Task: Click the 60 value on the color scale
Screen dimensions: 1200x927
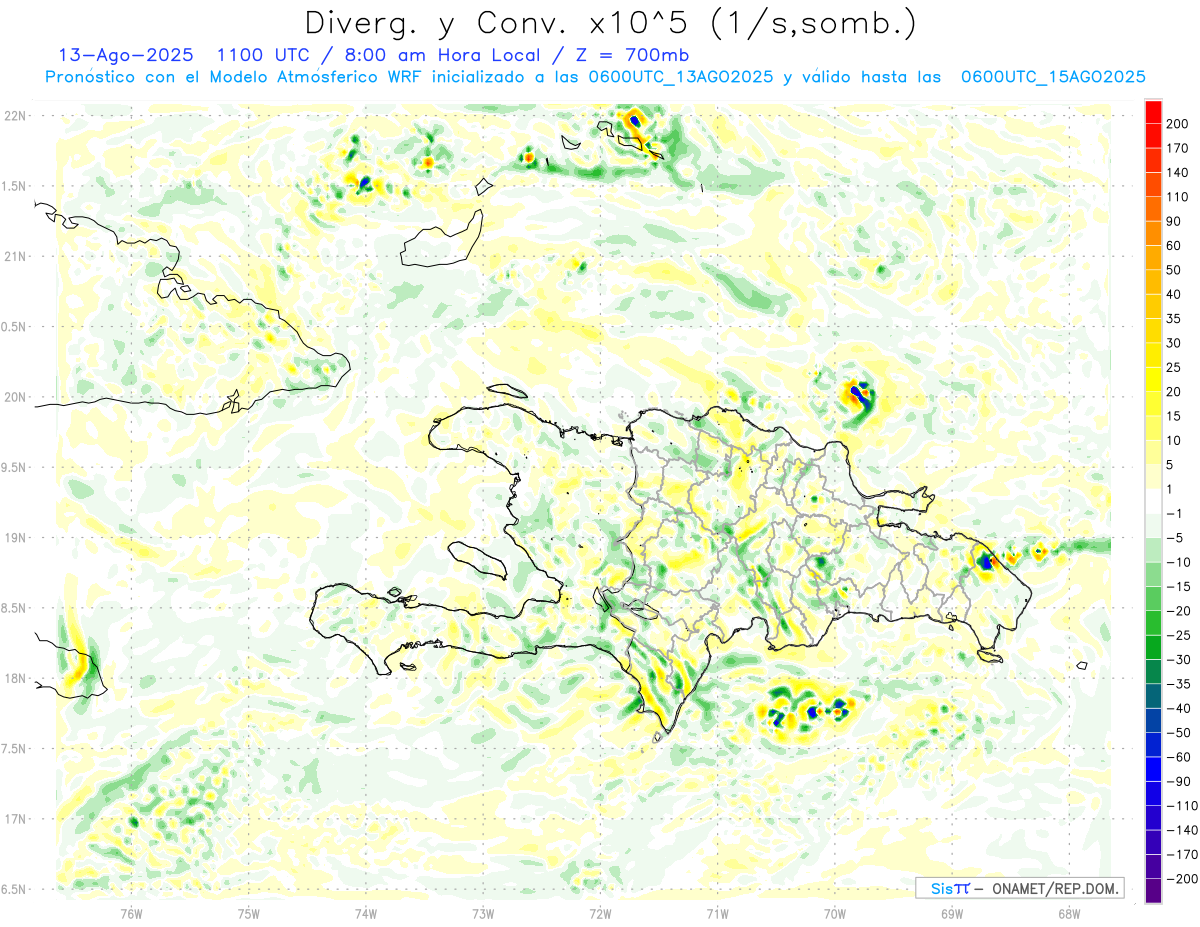Action: pos(1174,245)
